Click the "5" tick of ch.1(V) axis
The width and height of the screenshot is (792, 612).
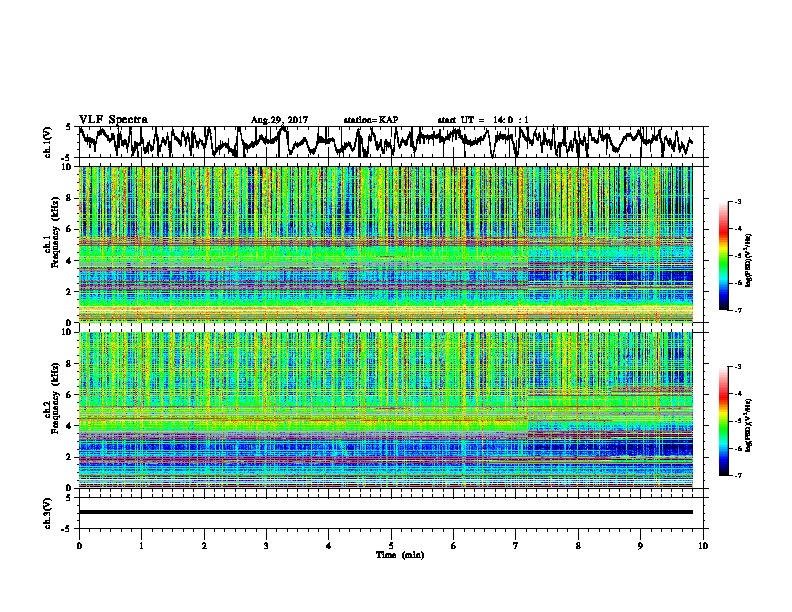(68, 127)
